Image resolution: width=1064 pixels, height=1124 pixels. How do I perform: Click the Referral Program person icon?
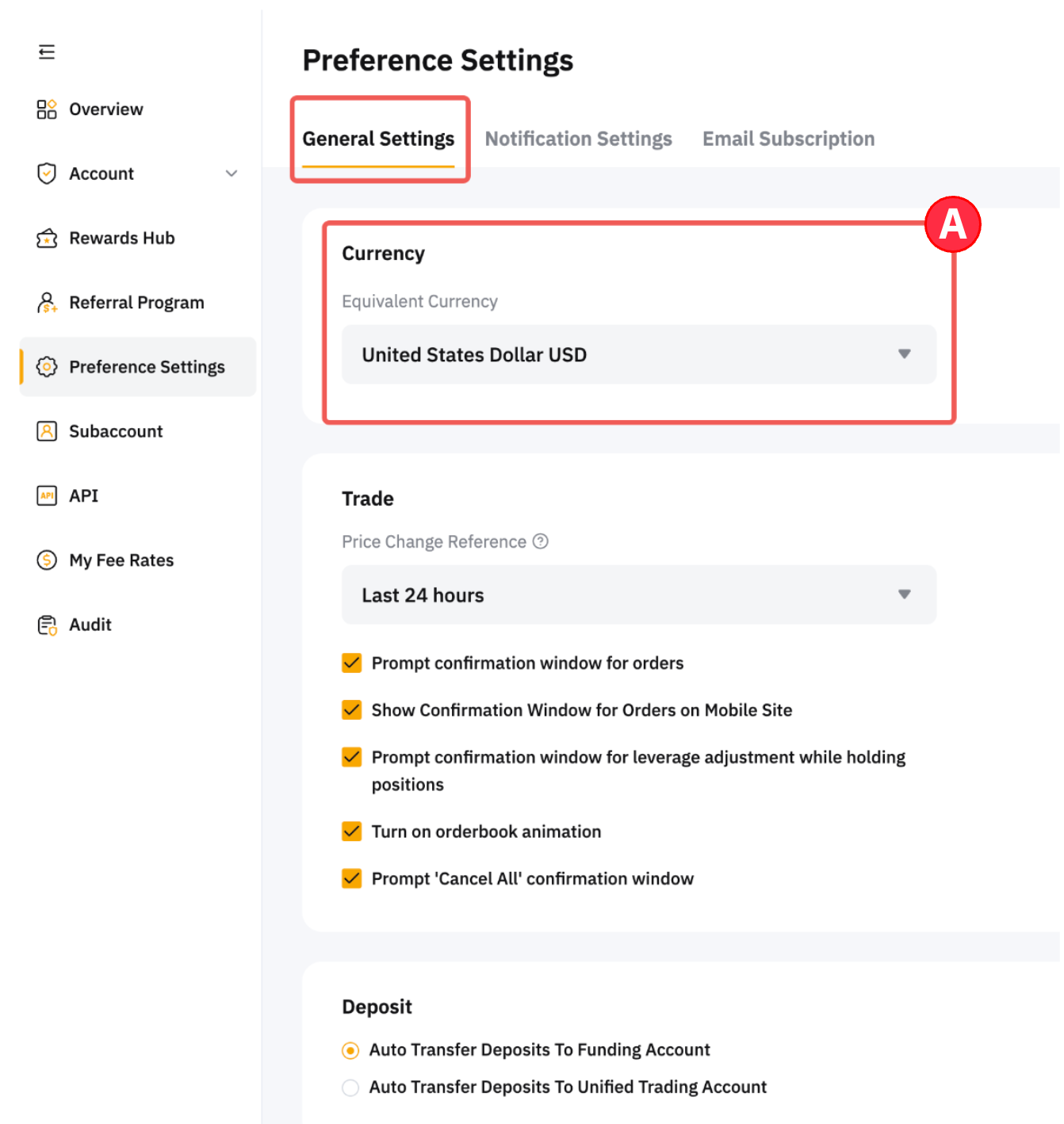[x=47, y=303]
